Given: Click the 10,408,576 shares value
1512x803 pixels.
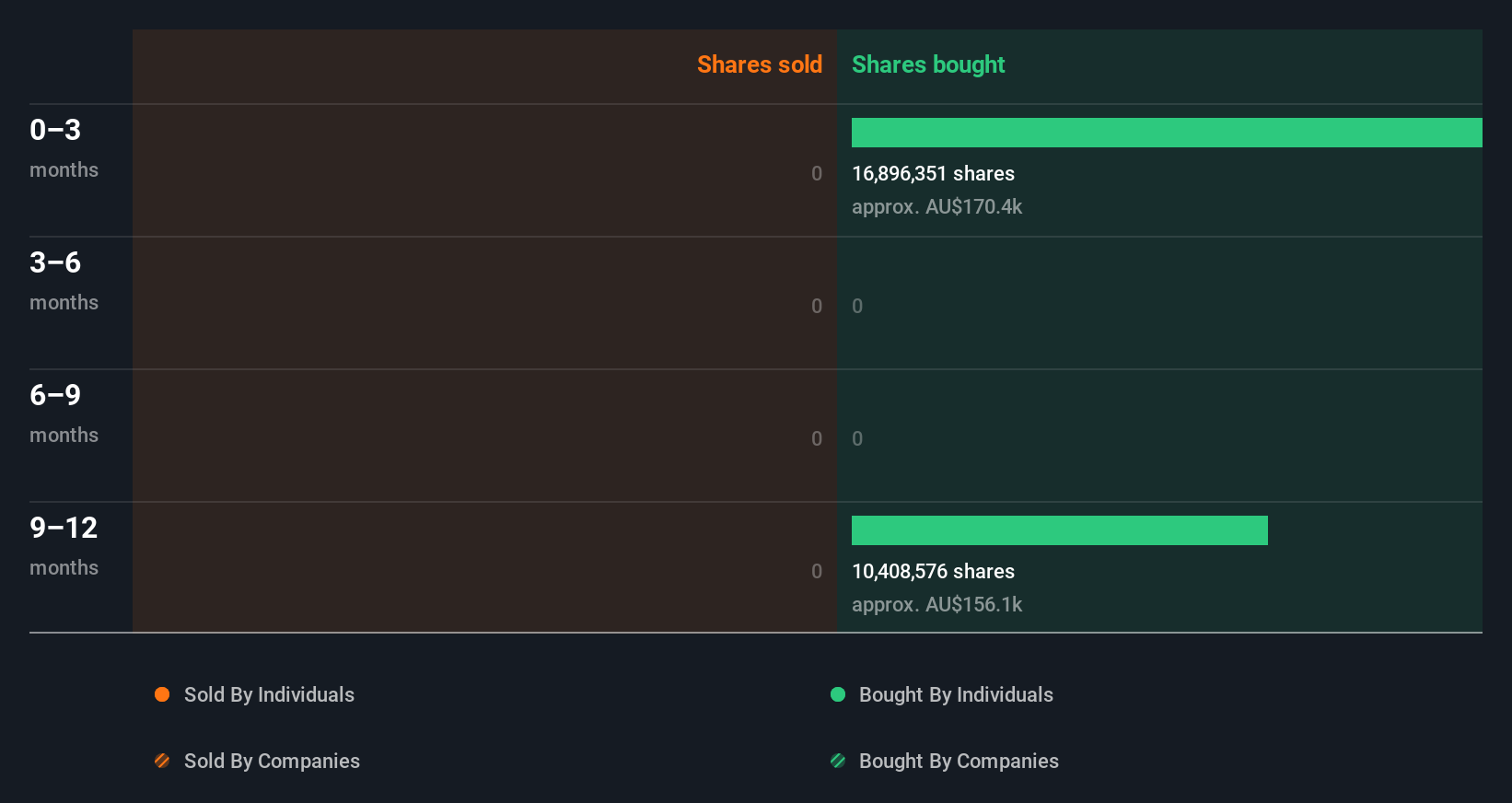Looking at the screenshot, I should (x=933, y=572).
